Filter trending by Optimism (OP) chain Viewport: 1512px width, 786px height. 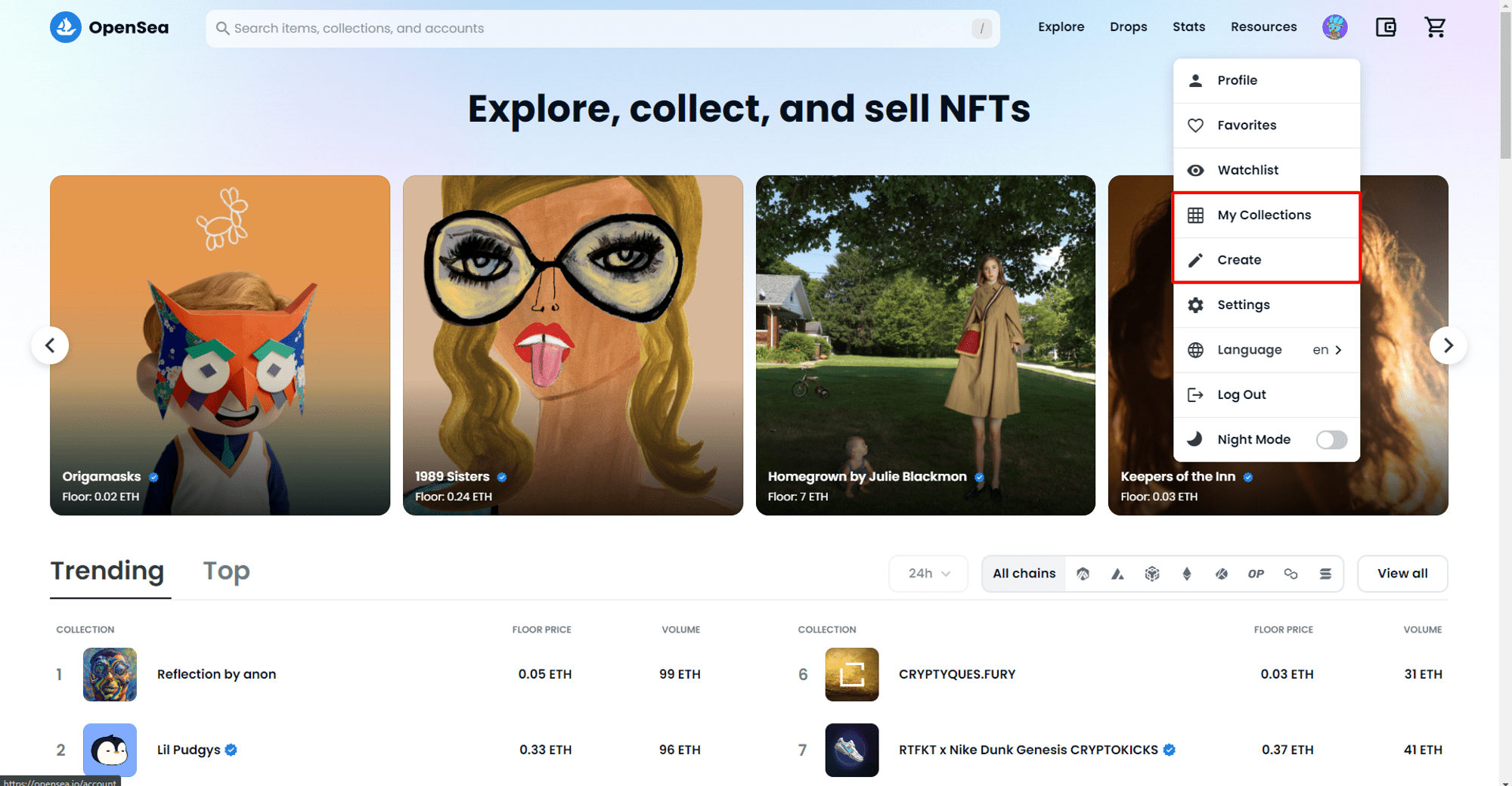(1256, 574)
